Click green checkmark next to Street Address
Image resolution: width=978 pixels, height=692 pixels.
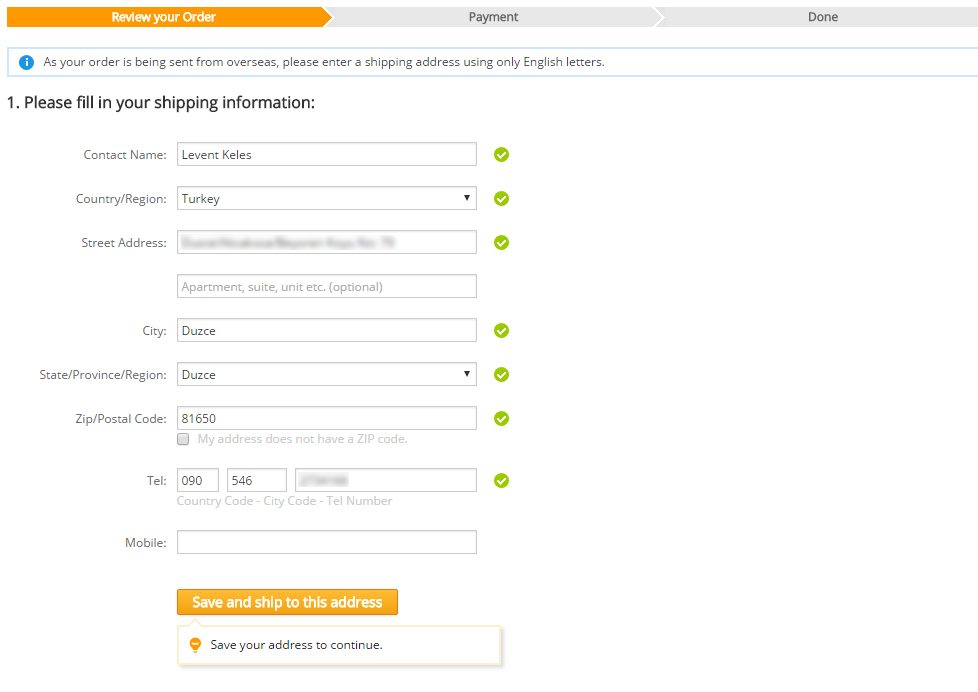[502, 243]
